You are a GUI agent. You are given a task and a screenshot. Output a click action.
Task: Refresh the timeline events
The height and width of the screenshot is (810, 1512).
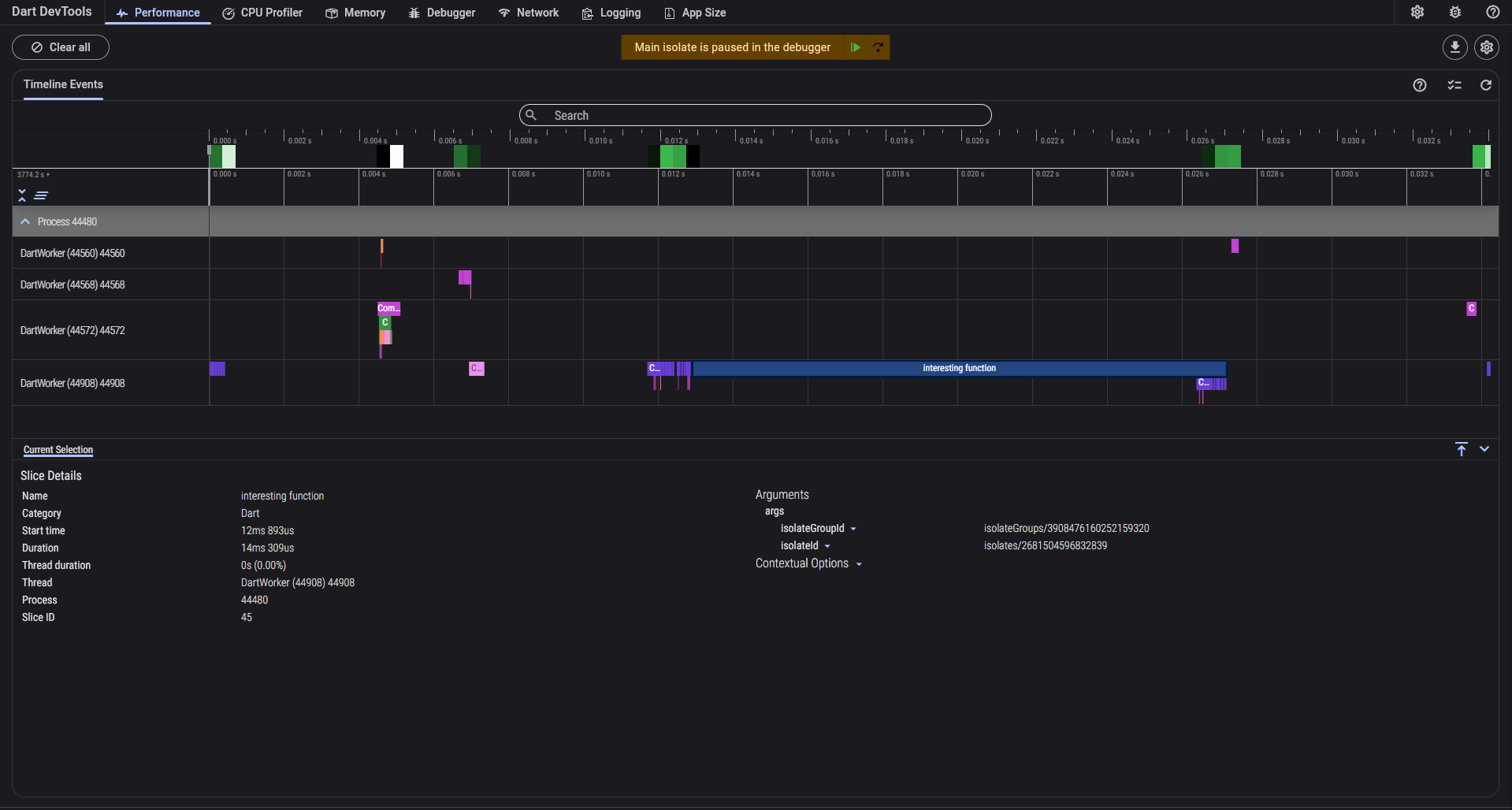[x=1486, y=85]
